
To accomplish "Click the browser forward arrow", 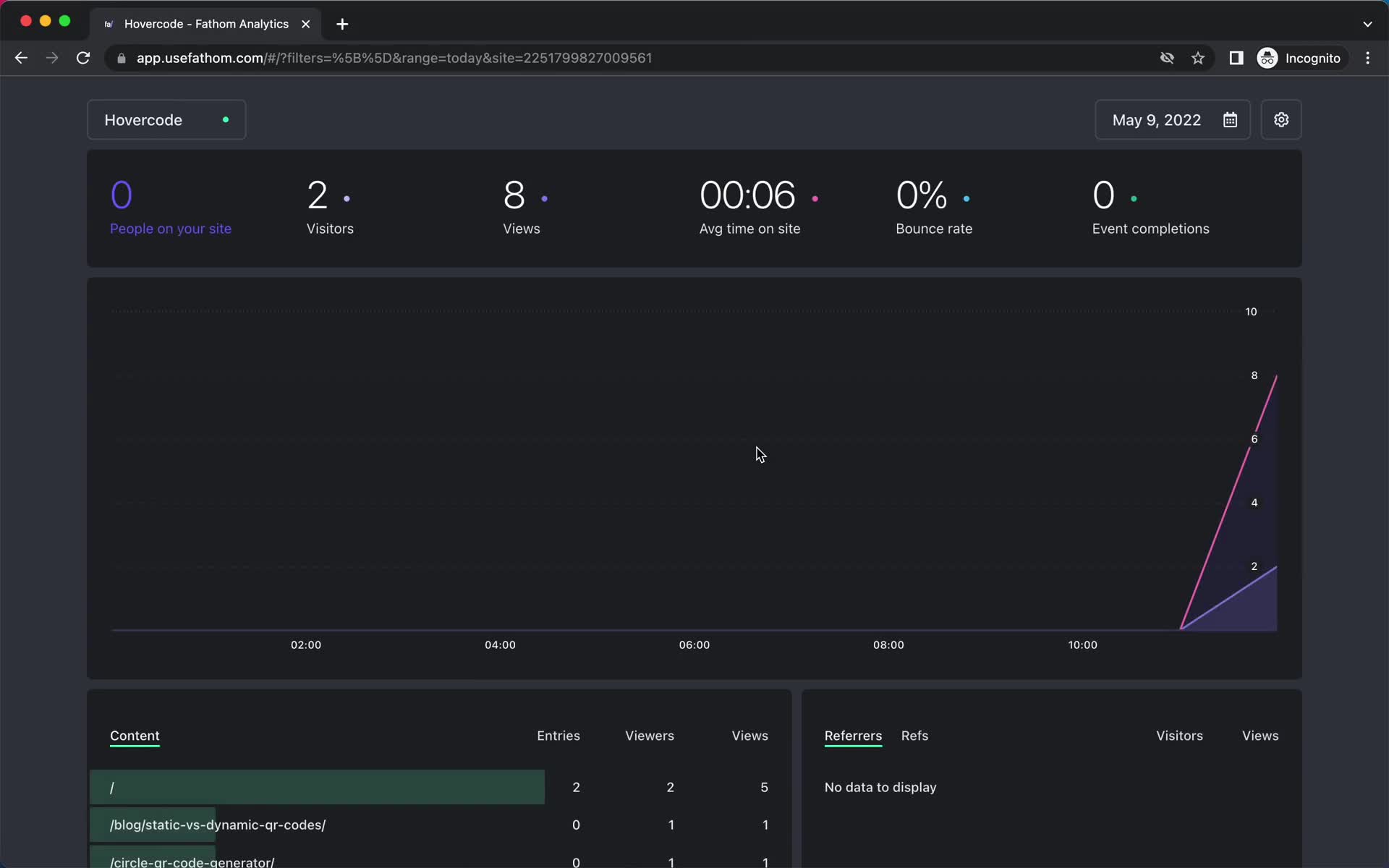I will pos(52,58).
